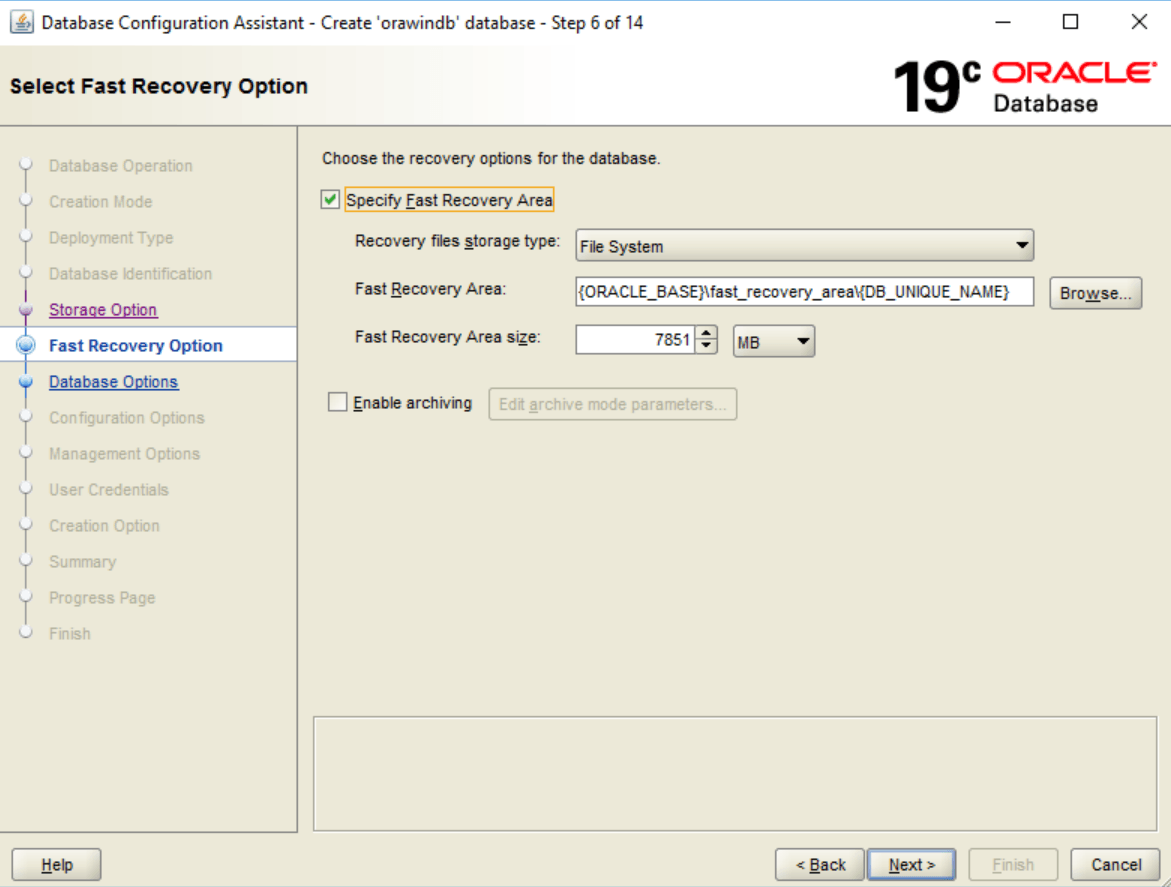Open Recovery files storage type dropdown
1171x887 pixels.
(804, 246)
